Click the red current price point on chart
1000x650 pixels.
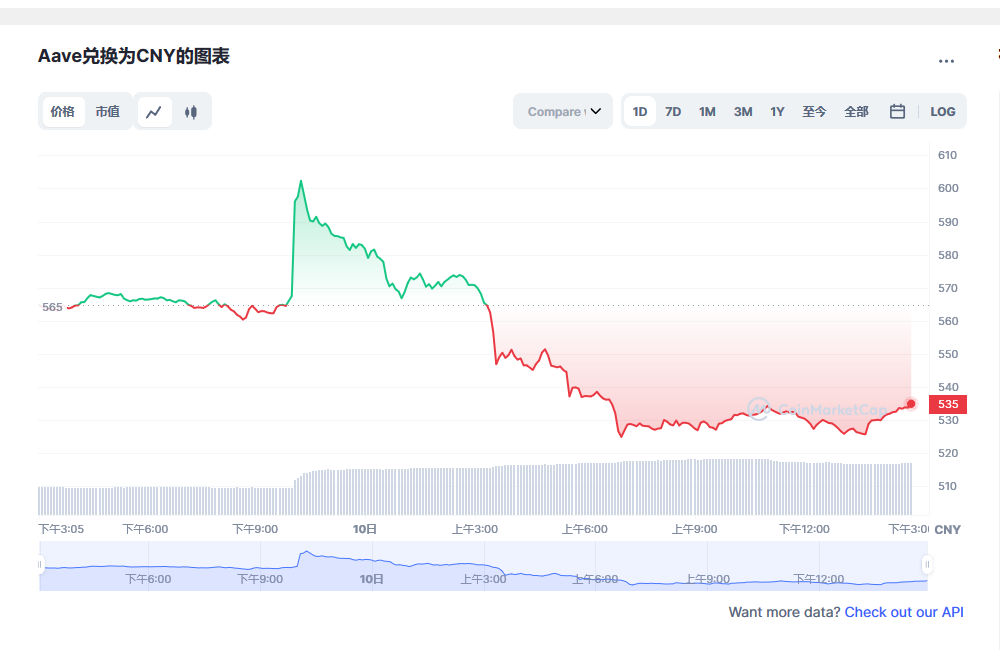911,404
